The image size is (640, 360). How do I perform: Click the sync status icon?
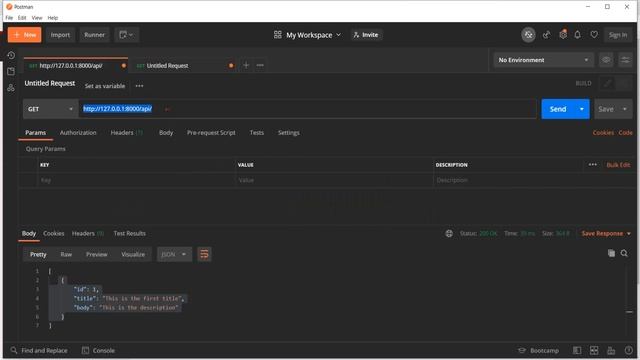528,35
